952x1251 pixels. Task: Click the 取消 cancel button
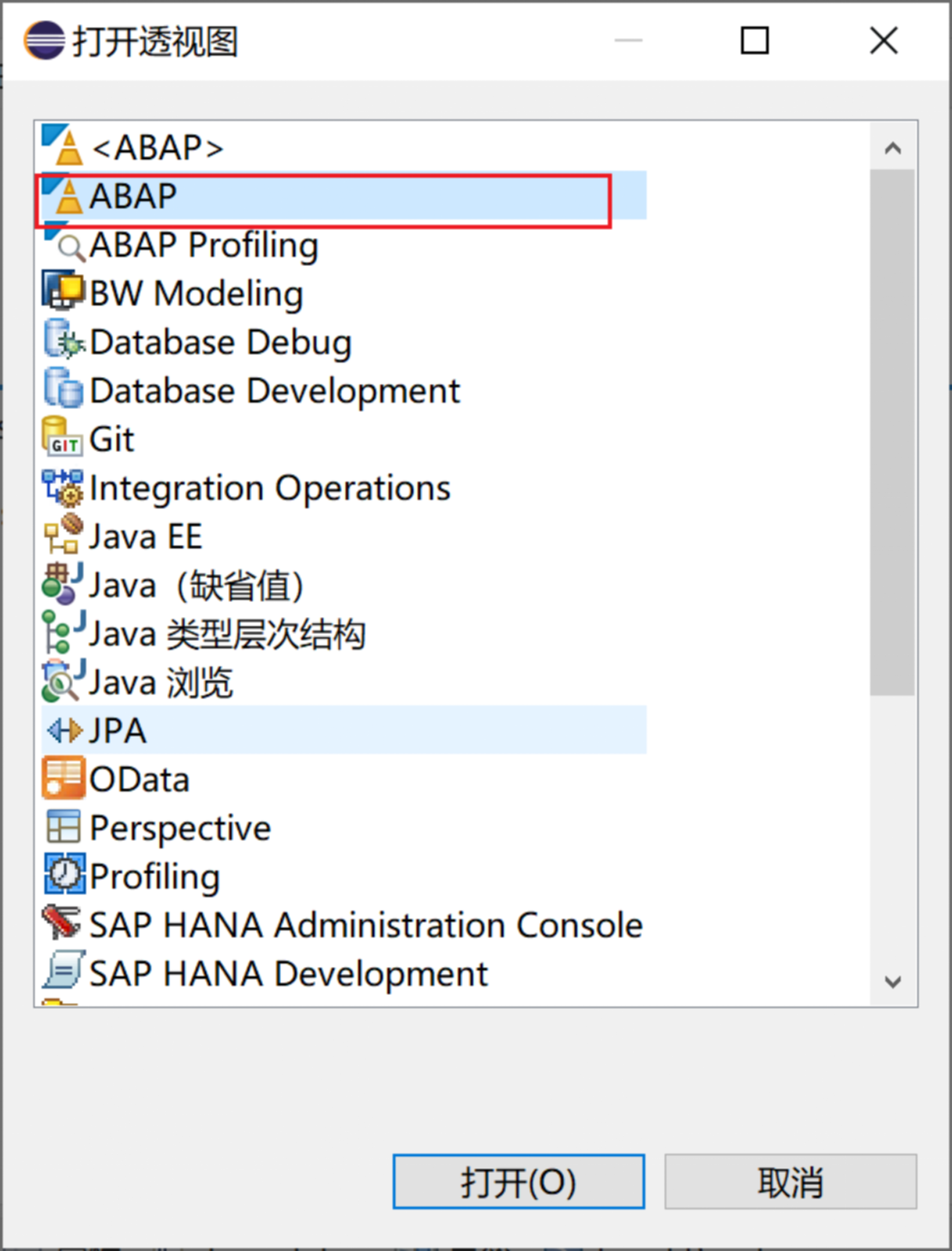point(791,1181)
